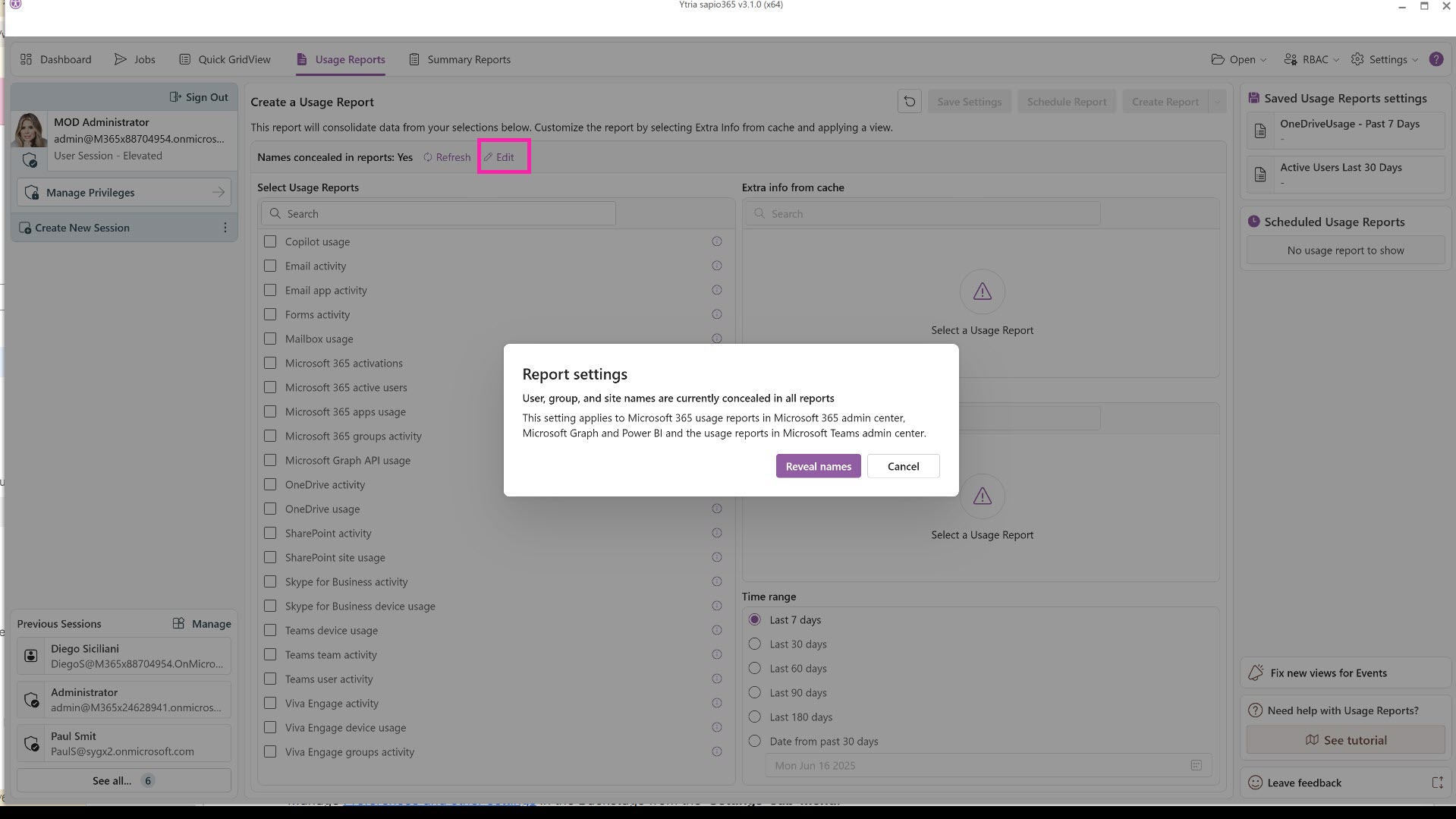The height and width of the screenshot is (819, 1456).
Task: Tick the OneDrive usage checkbox
Action: pos(270,509)
